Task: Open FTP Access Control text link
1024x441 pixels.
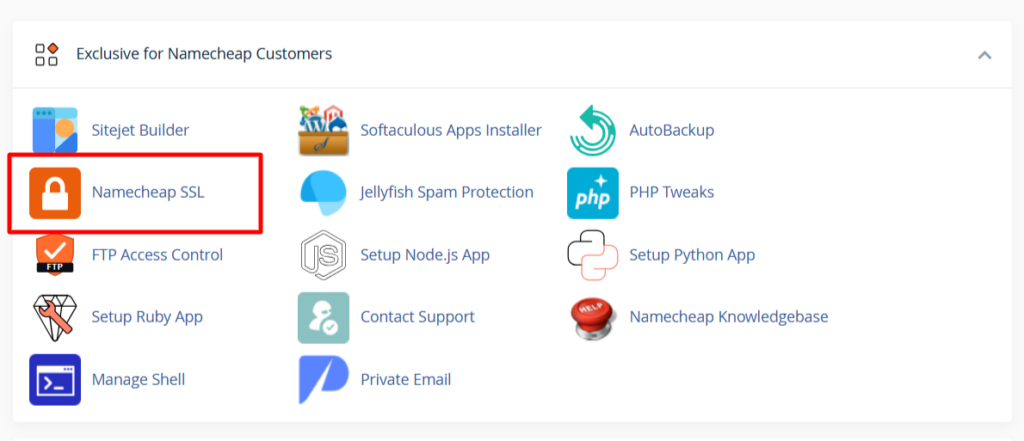Action: [157, 255]
